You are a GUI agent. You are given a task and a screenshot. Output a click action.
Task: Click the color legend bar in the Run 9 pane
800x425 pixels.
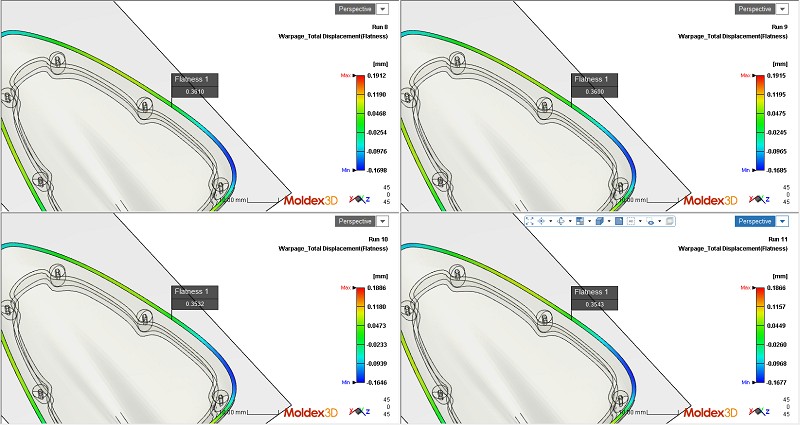point(758,122)
